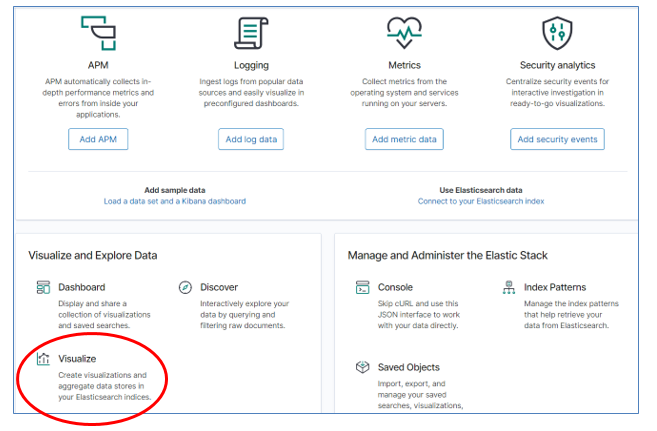
Task: Click the Logging heading text
Action: tap(251, 65)
